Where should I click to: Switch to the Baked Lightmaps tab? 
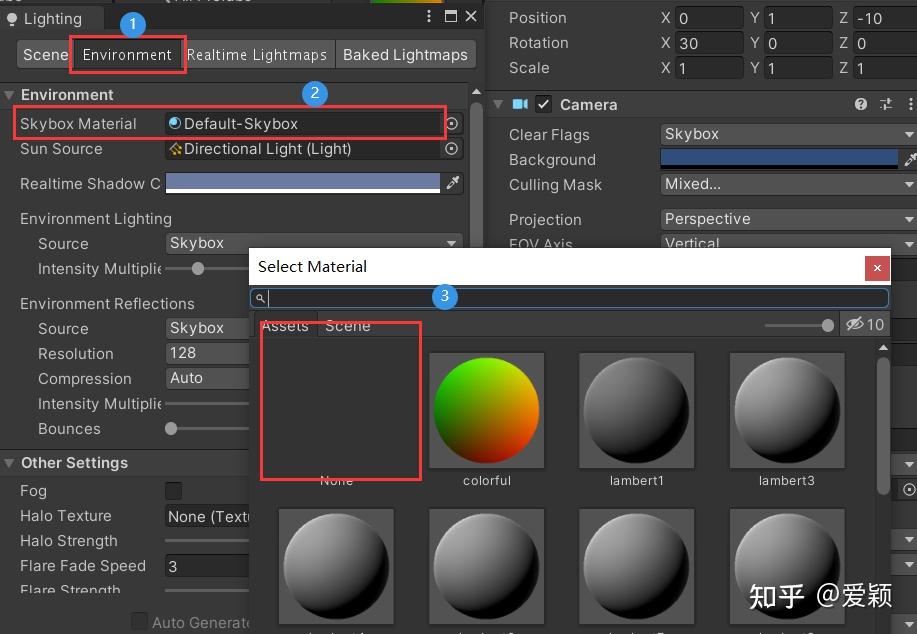(x=405, y=54)
